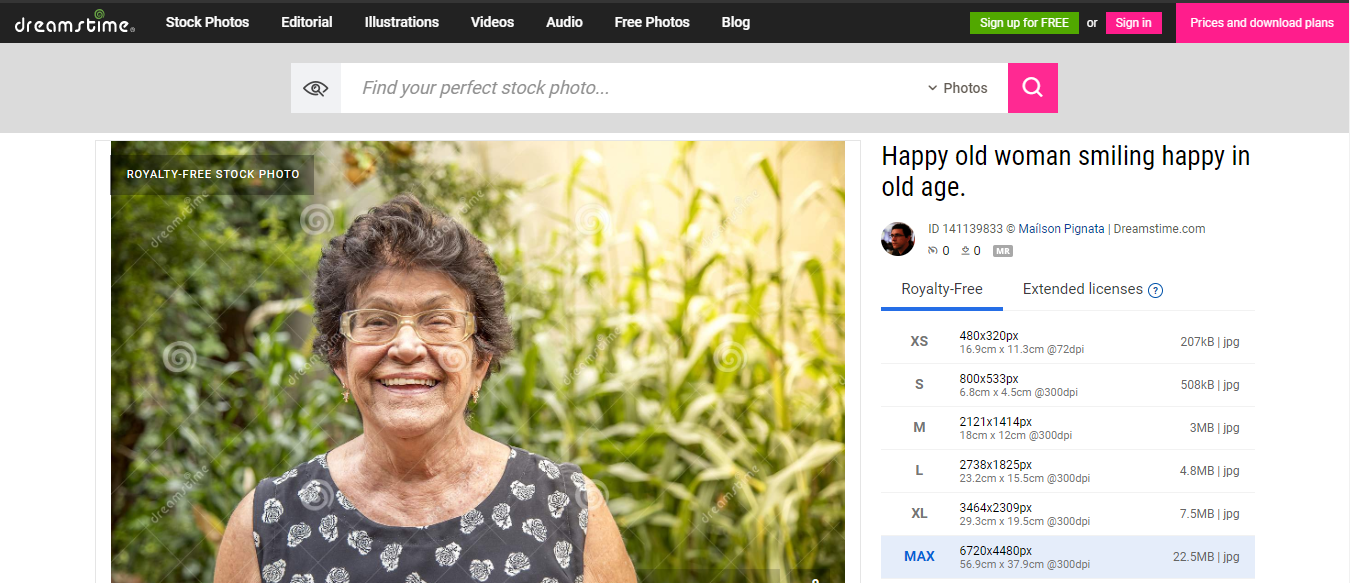The height and width of the screenshot is (583, 1350).
Task: Click the 18cm x 12cm @300dpi text
Action: tap(1016, 436)
